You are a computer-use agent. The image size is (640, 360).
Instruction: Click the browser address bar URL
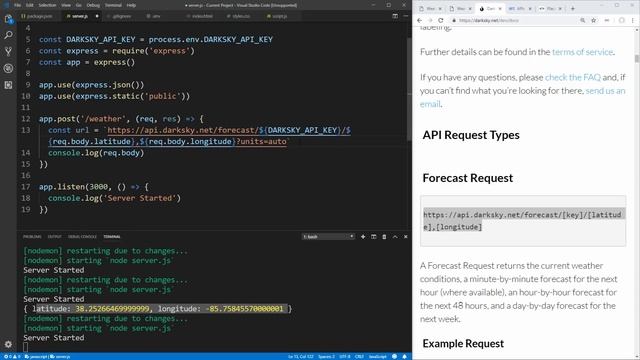pyautogui.click(x=489, y=20)
